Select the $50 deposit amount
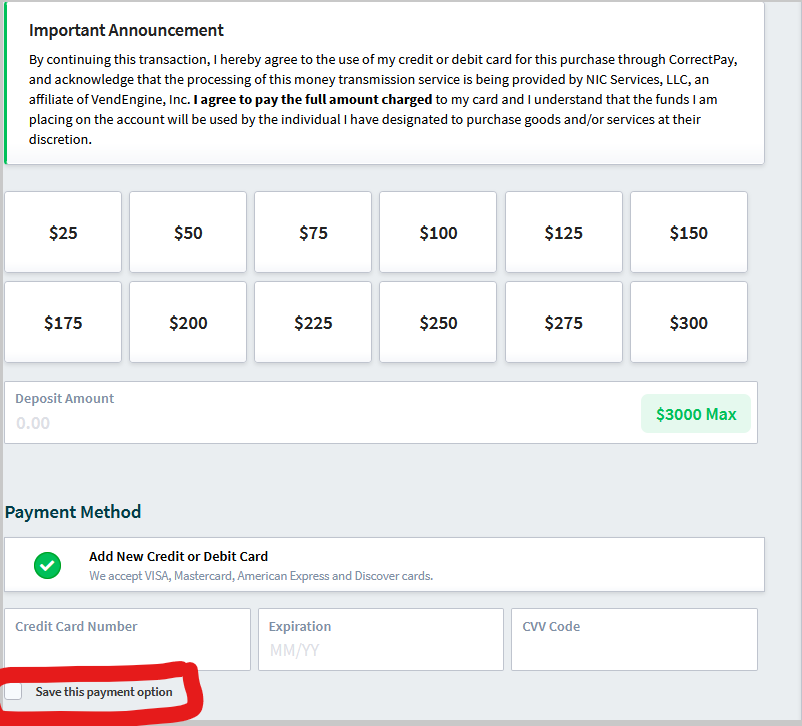 [187, 231]
